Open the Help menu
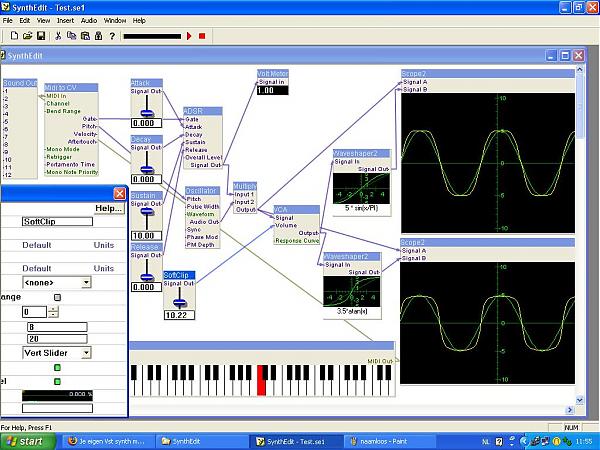 point(139,21)
